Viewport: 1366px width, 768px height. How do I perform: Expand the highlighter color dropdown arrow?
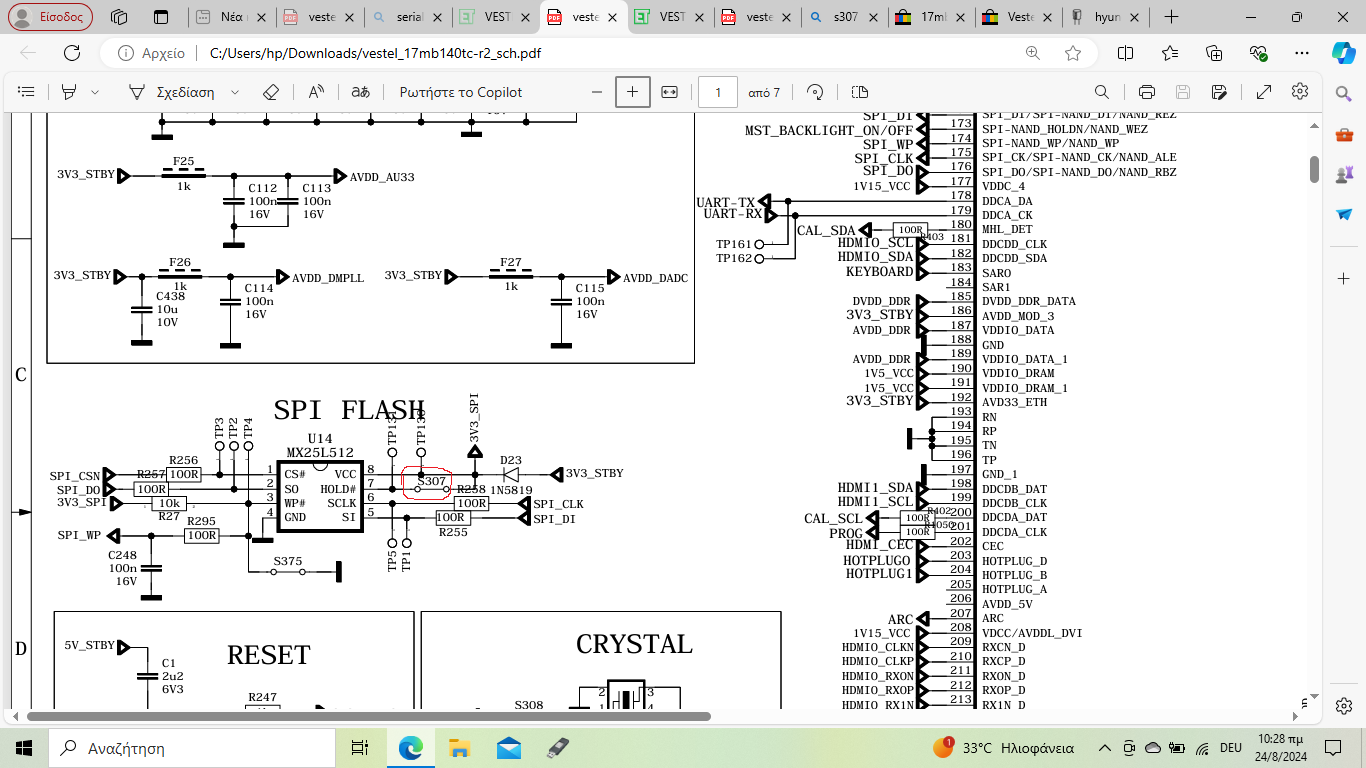click(x=95, y=92)
